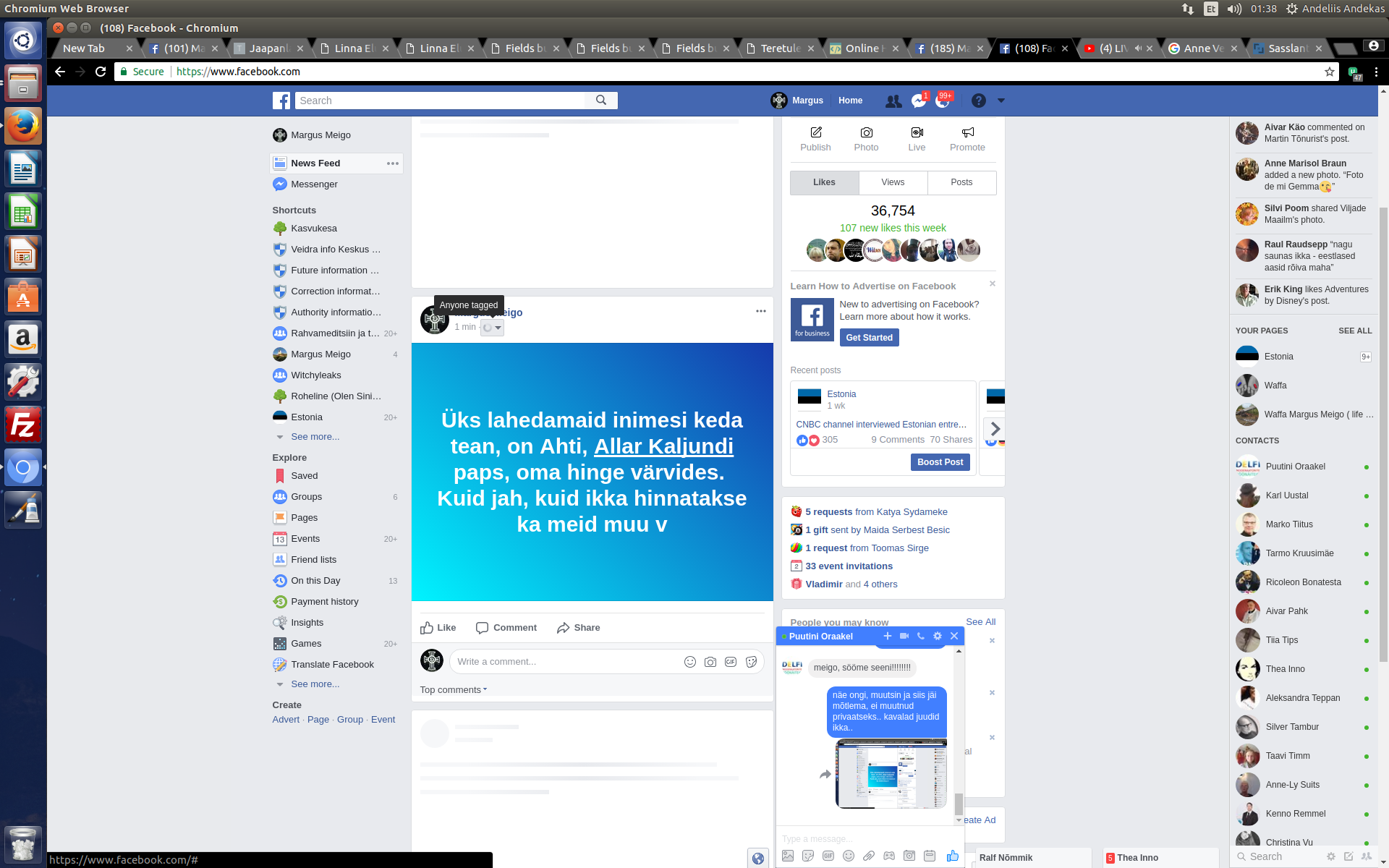This screenshot has width=1389, height=868.
Task: Switch to the Teretule browser tab
Action: [x=780, y=48]
